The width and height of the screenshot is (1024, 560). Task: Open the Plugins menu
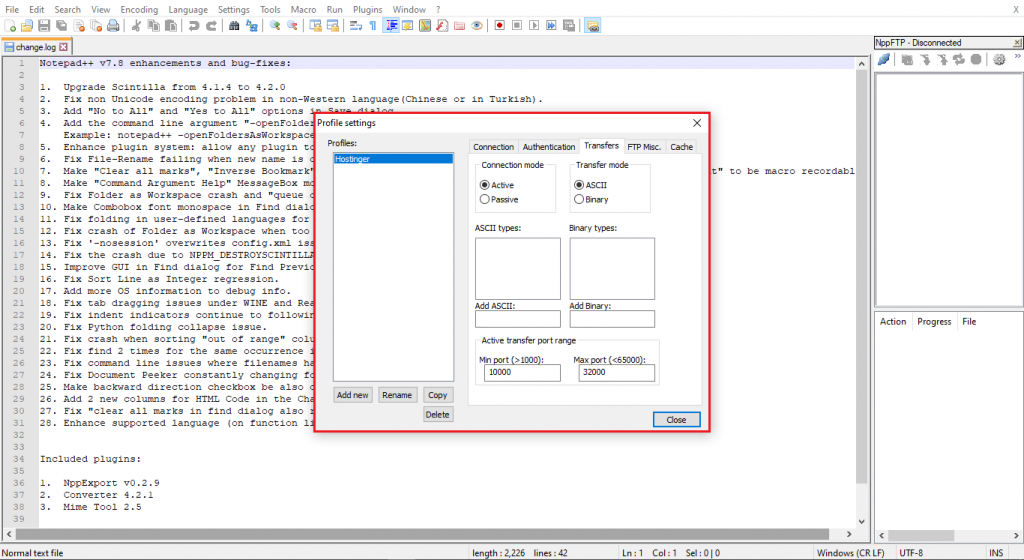pos(368,9)
